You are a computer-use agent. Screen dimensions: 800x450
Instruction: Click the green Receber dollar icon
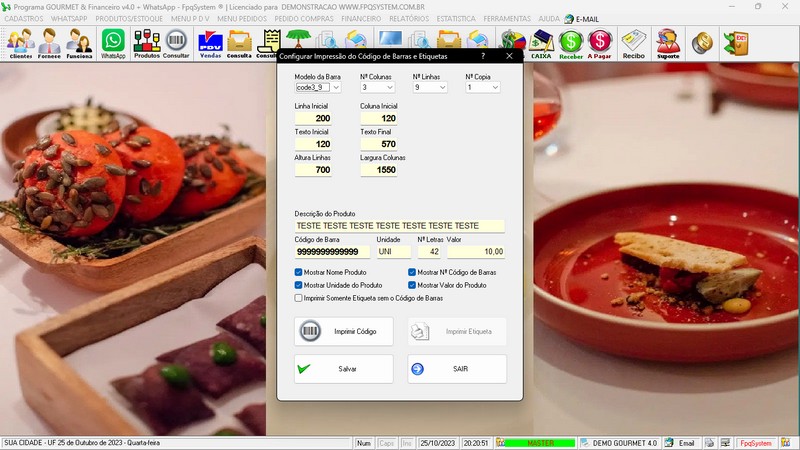[x=571, y=43]
